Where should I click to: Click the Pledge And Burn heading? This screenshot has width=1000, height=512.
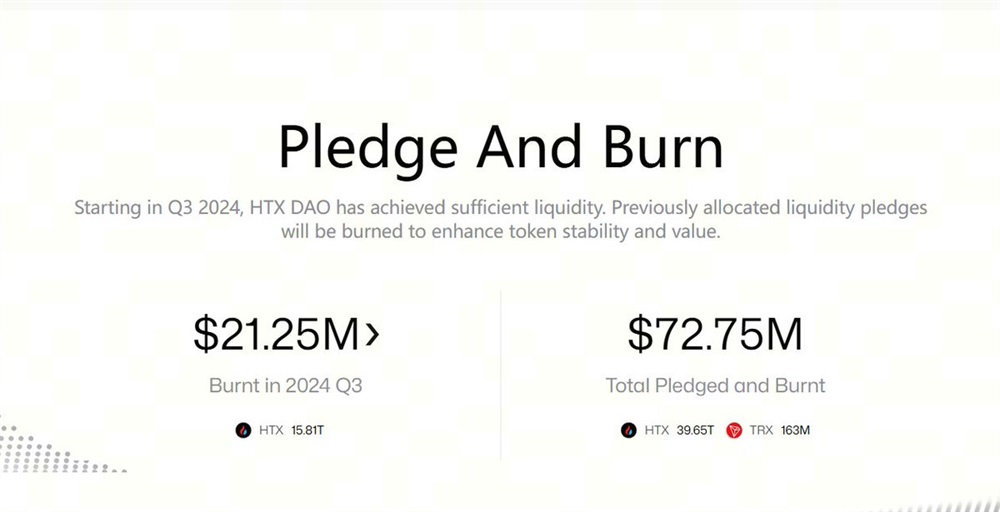coord(500,148)
